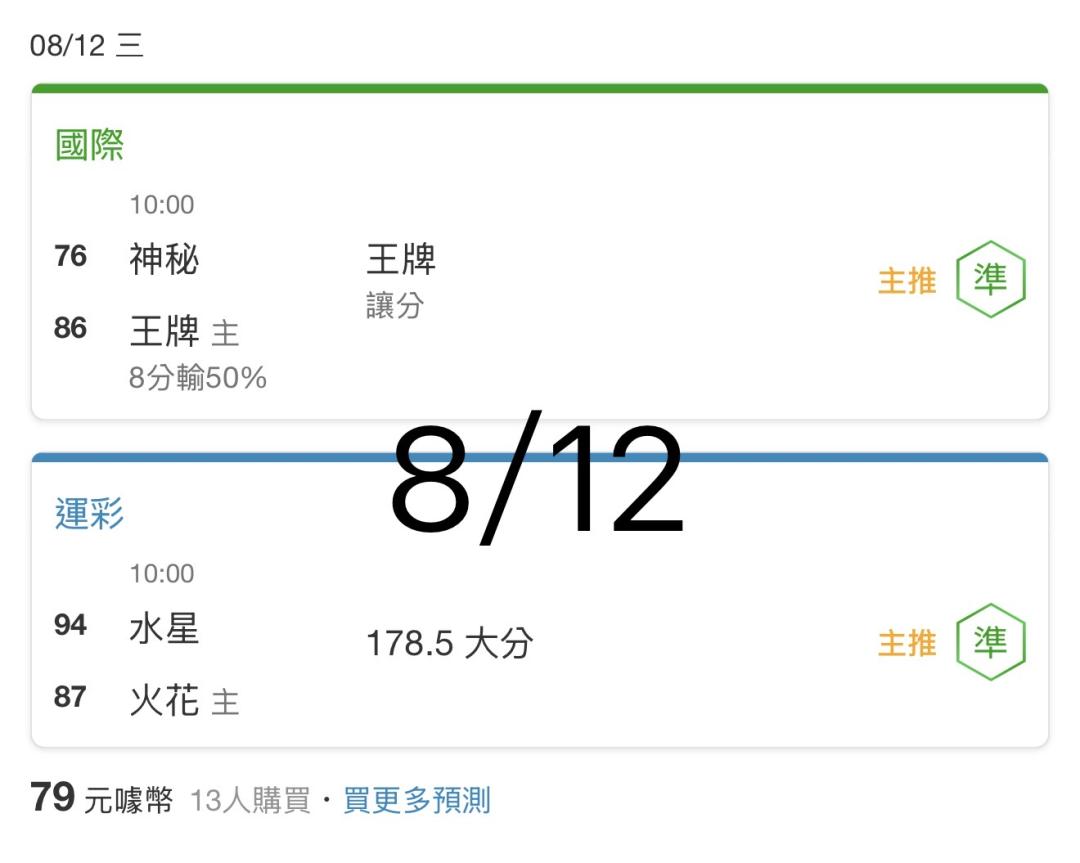
Task: Click home team 王牌 主 with score 86
Action: 184,331
